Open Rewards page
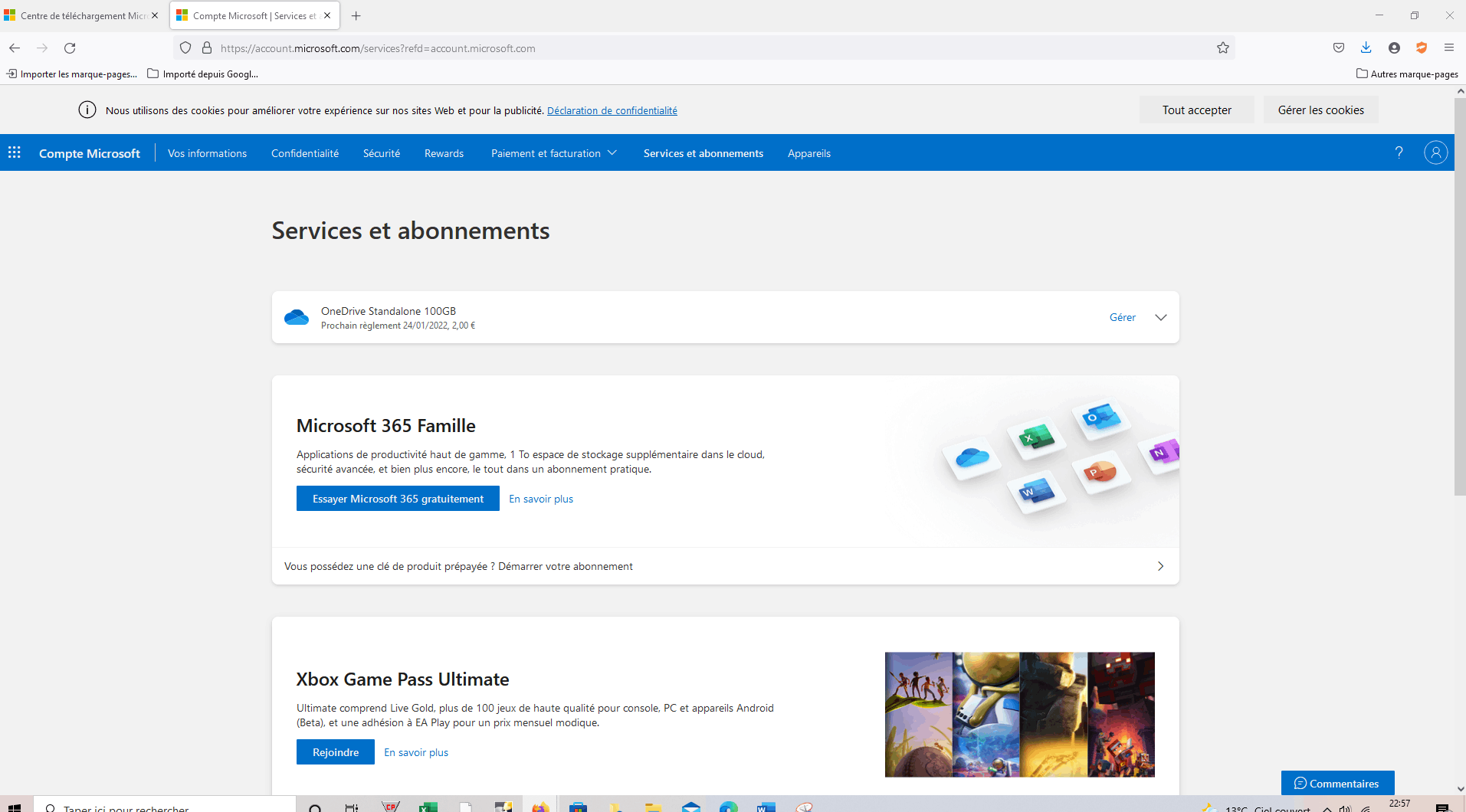This screenshot has width=1466, height=812. pyautogui.click(x=444, y=153)
